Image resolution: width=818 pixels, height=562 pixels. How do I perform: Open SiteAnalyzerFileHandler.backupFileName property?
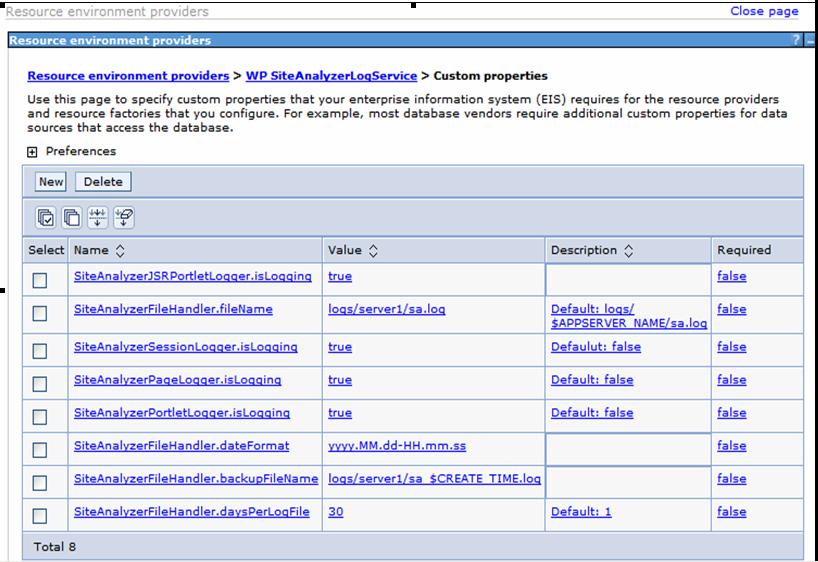tap(196, 478)
